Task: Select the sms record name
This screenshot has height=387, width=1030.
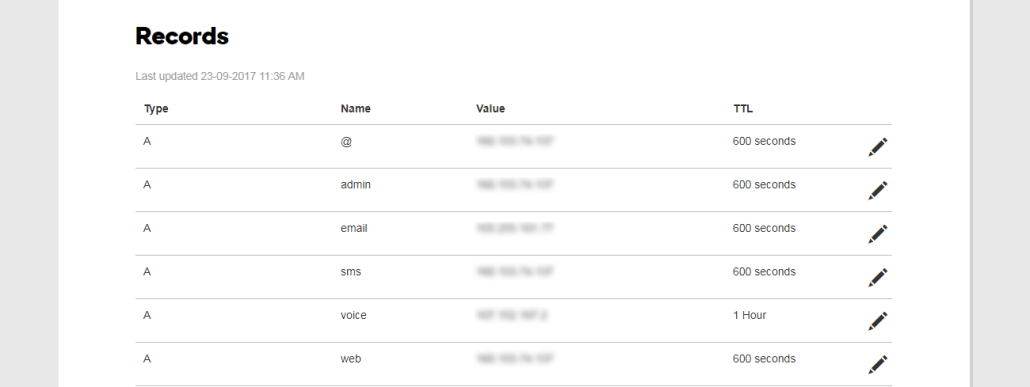Action: point(351,272)
